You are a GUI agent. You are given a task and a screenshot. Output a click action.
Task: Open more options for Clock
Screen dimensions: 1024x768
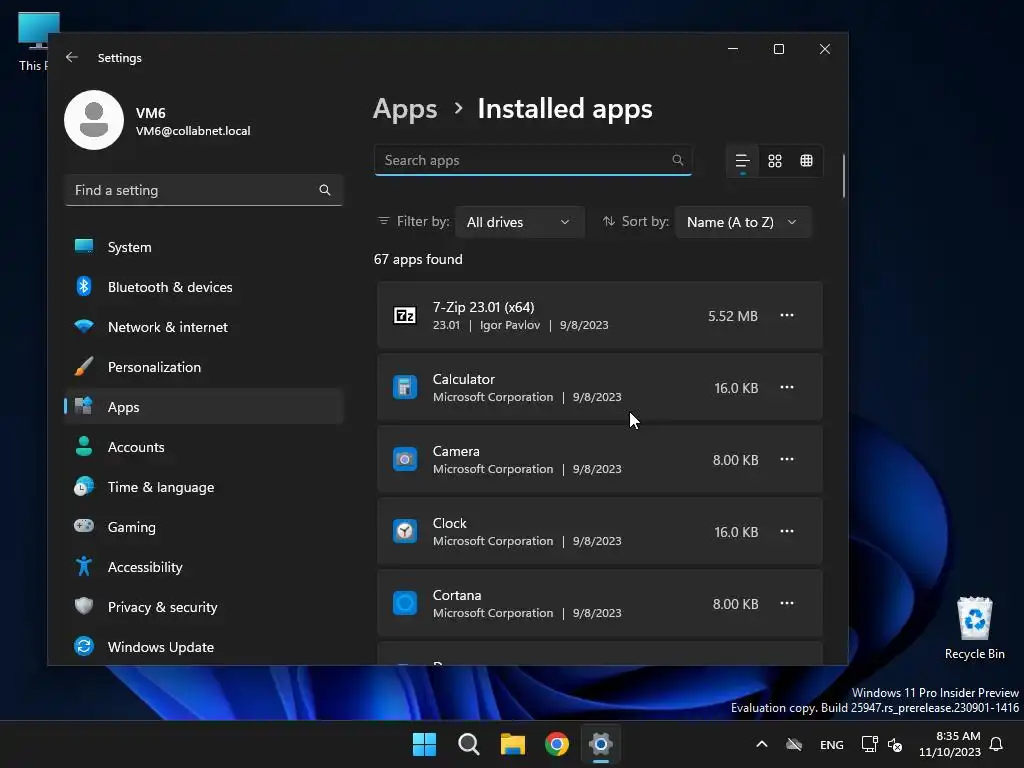pos(787,531)
